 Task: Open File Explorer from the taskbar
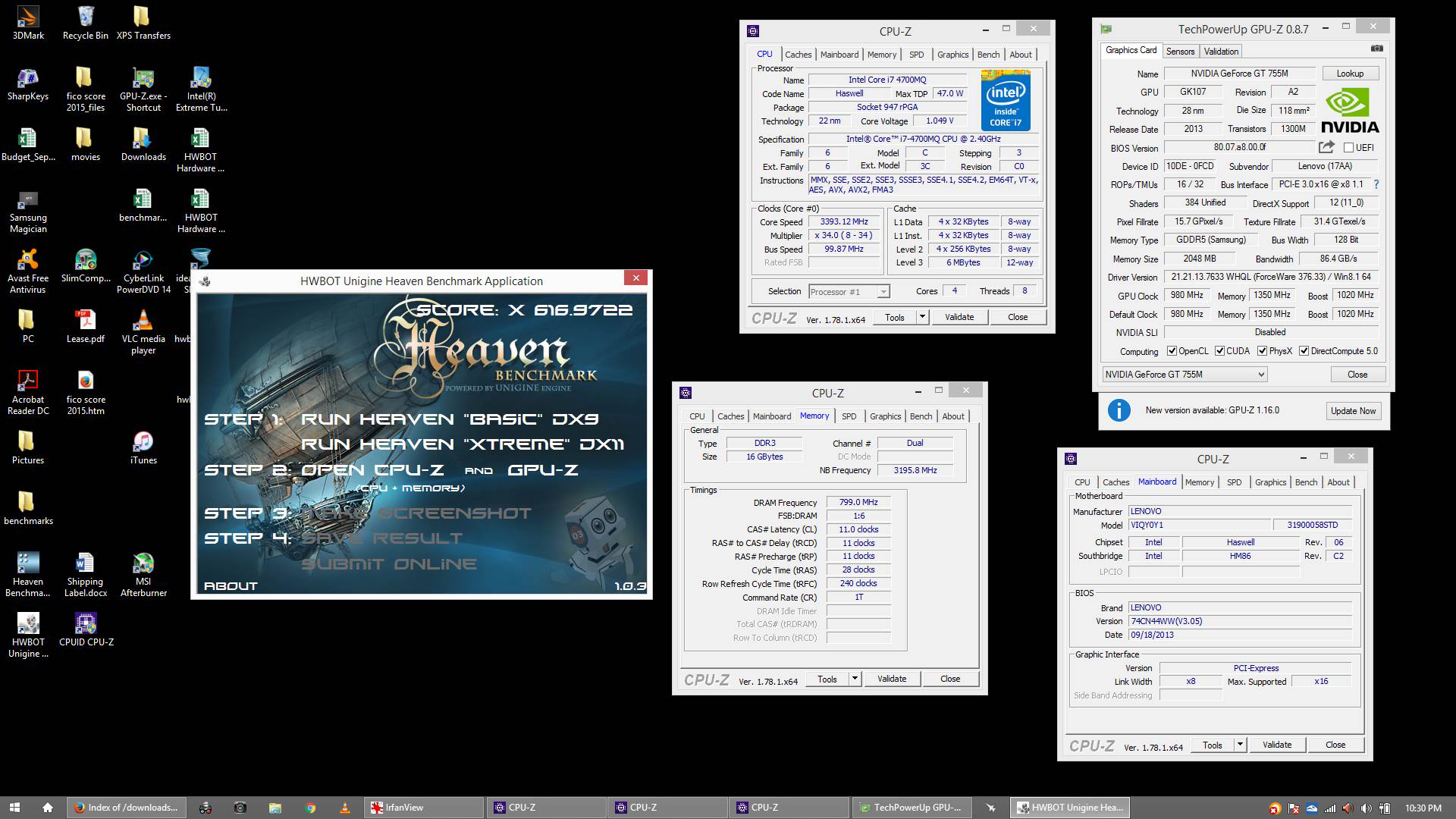pos(275,808)
